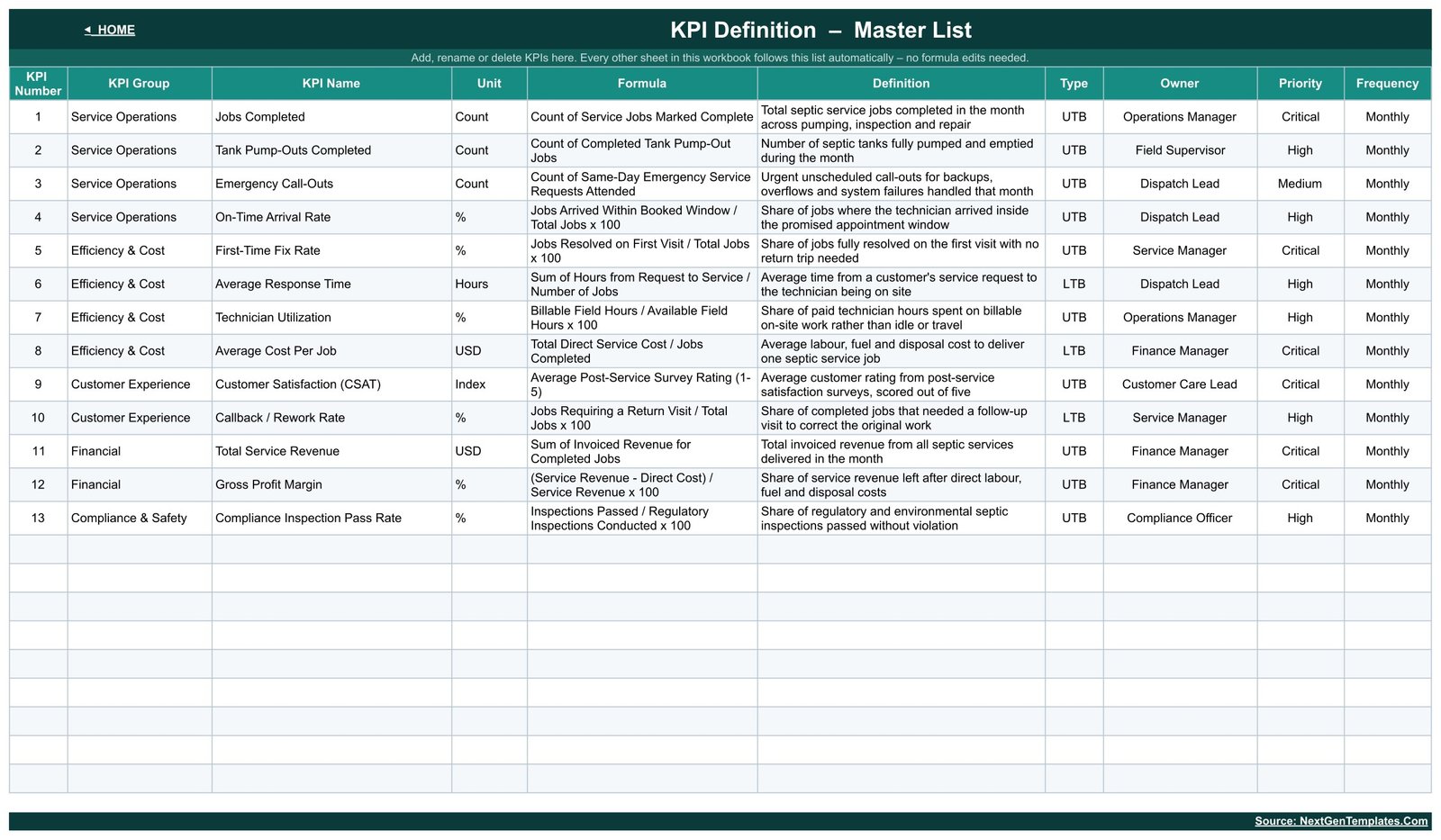Select the KPI Number column header
Image resolution: width=1441 pixels, height=840 pixels.
tap(38, 84)
